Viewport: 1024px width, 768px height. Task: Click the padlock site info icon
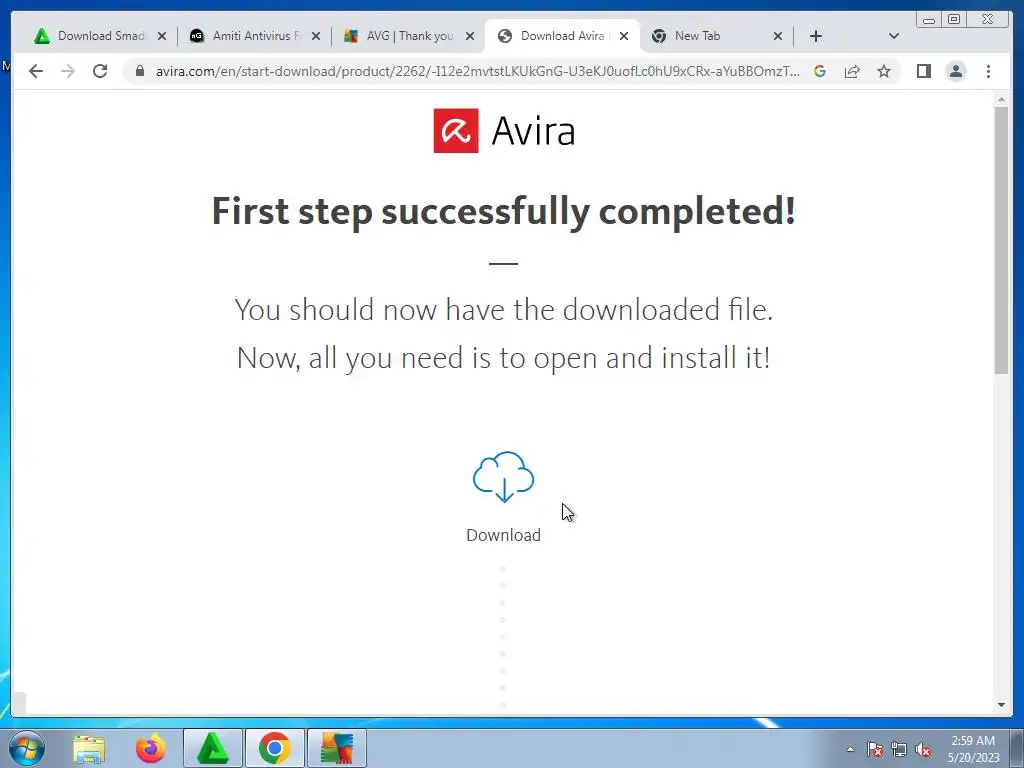click(139, 71)
